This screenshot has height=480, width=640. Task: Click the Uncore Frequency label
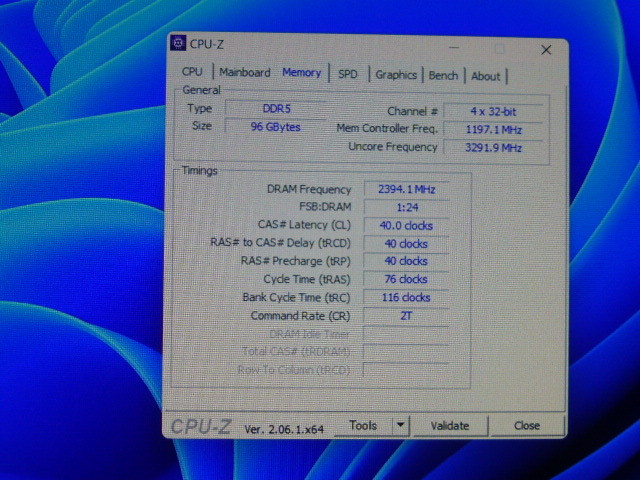[393, 147]
